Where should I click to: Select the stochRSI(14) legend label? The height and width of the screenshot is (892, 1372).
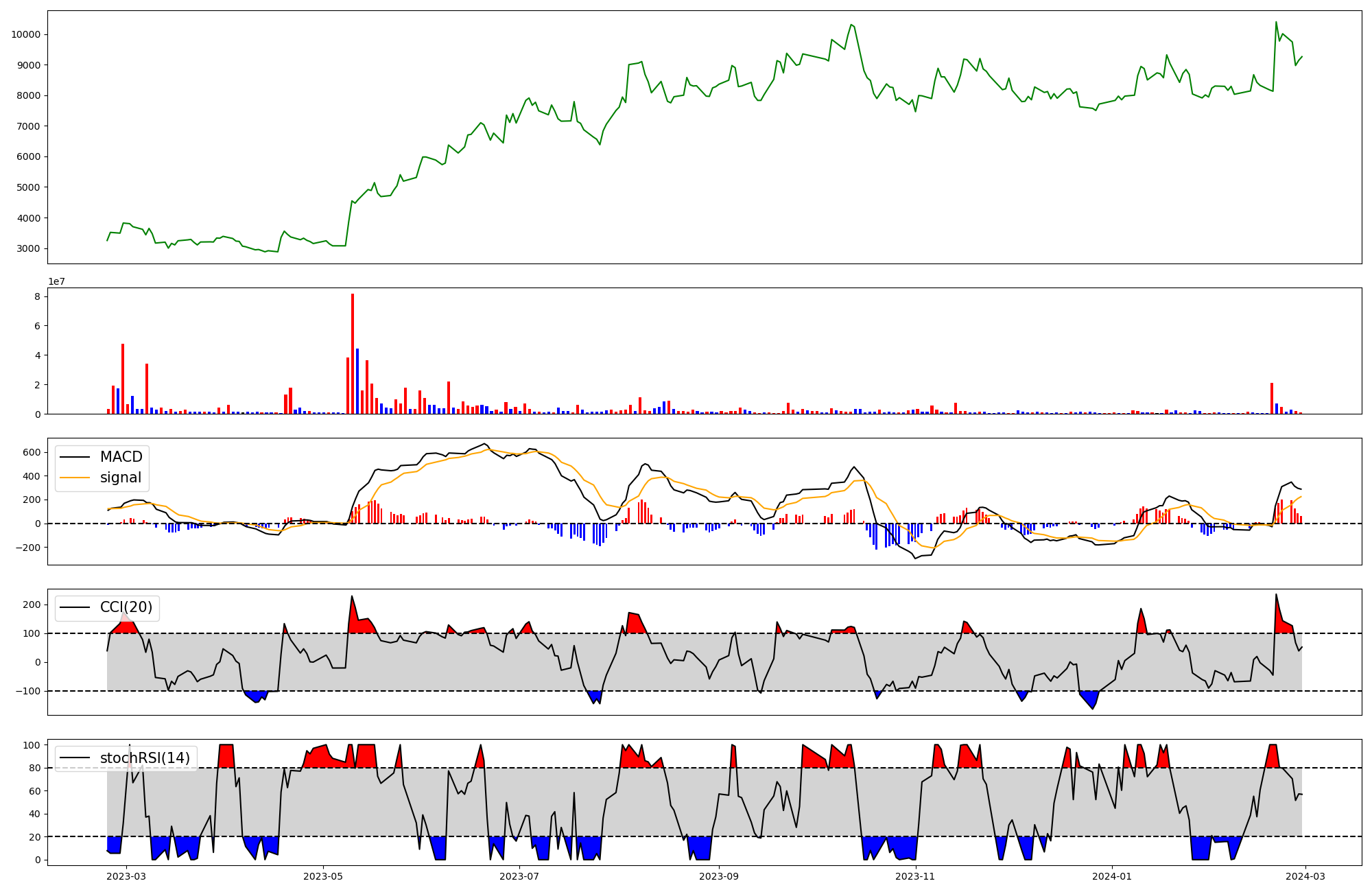pyautogui.click(x=145, y=758)
